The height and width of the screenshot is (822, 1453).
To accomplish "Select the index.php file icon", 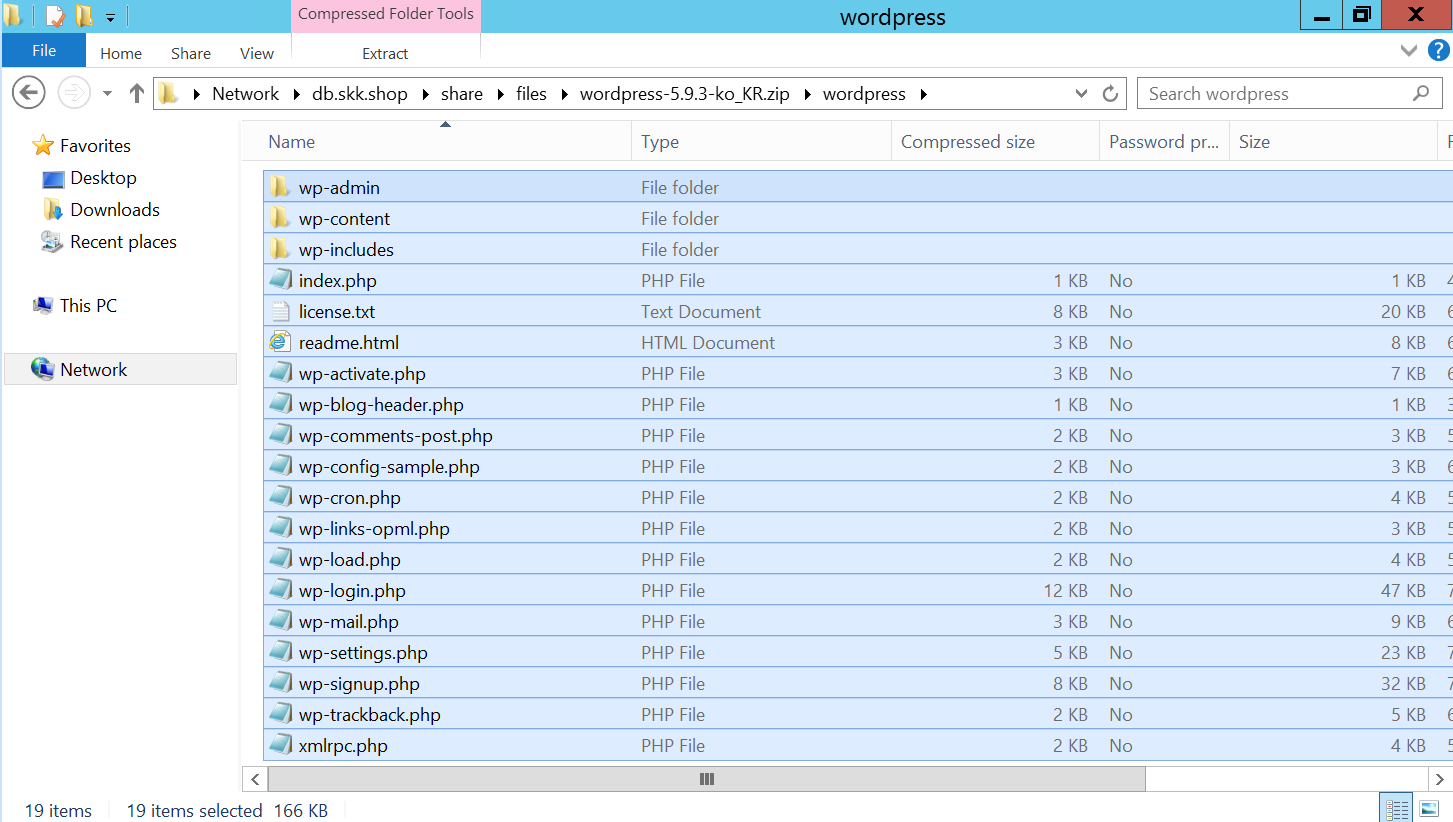I will pos(280,280).
